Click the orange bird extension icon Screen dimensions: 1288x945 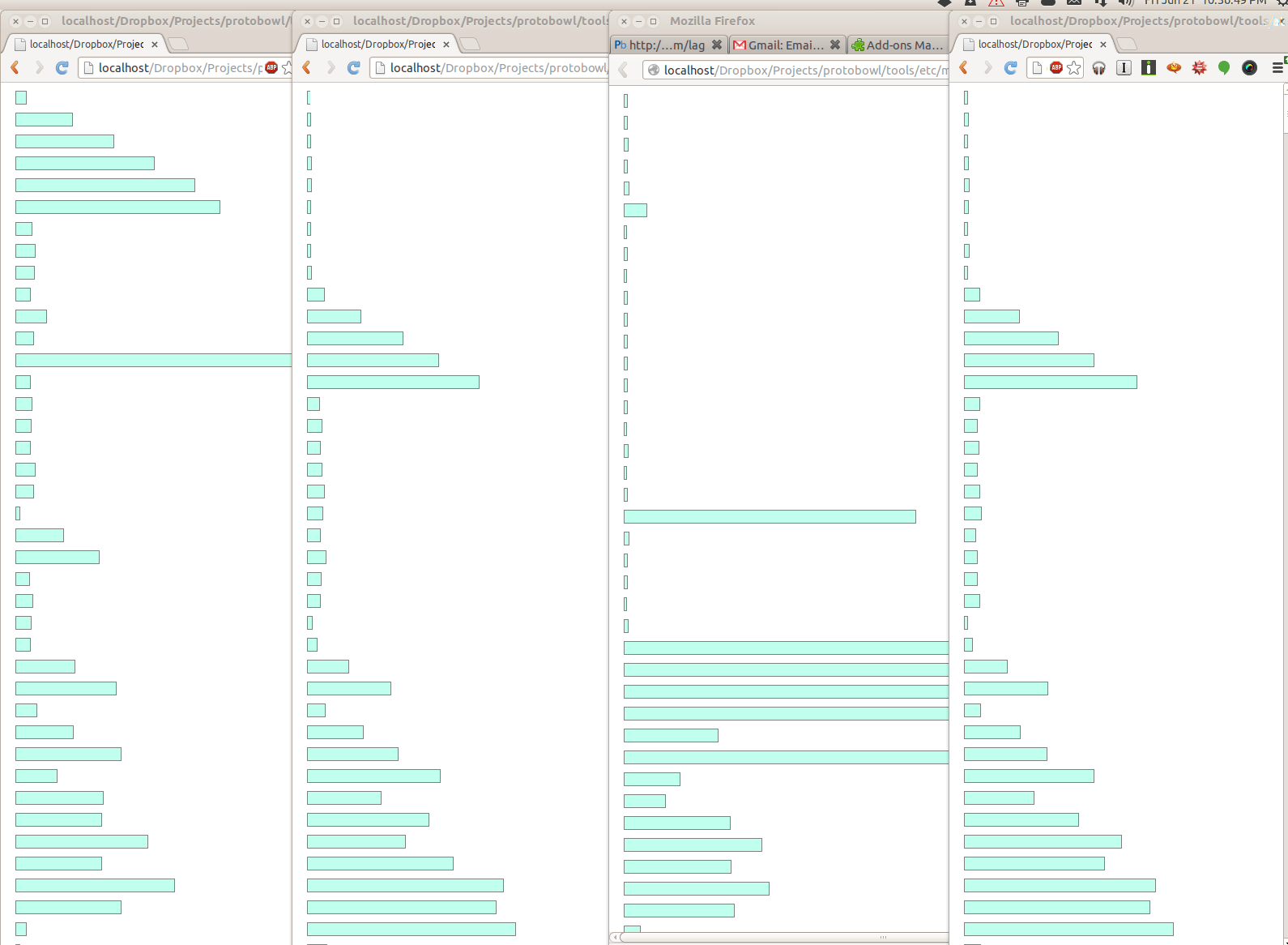click(1174, 68)
